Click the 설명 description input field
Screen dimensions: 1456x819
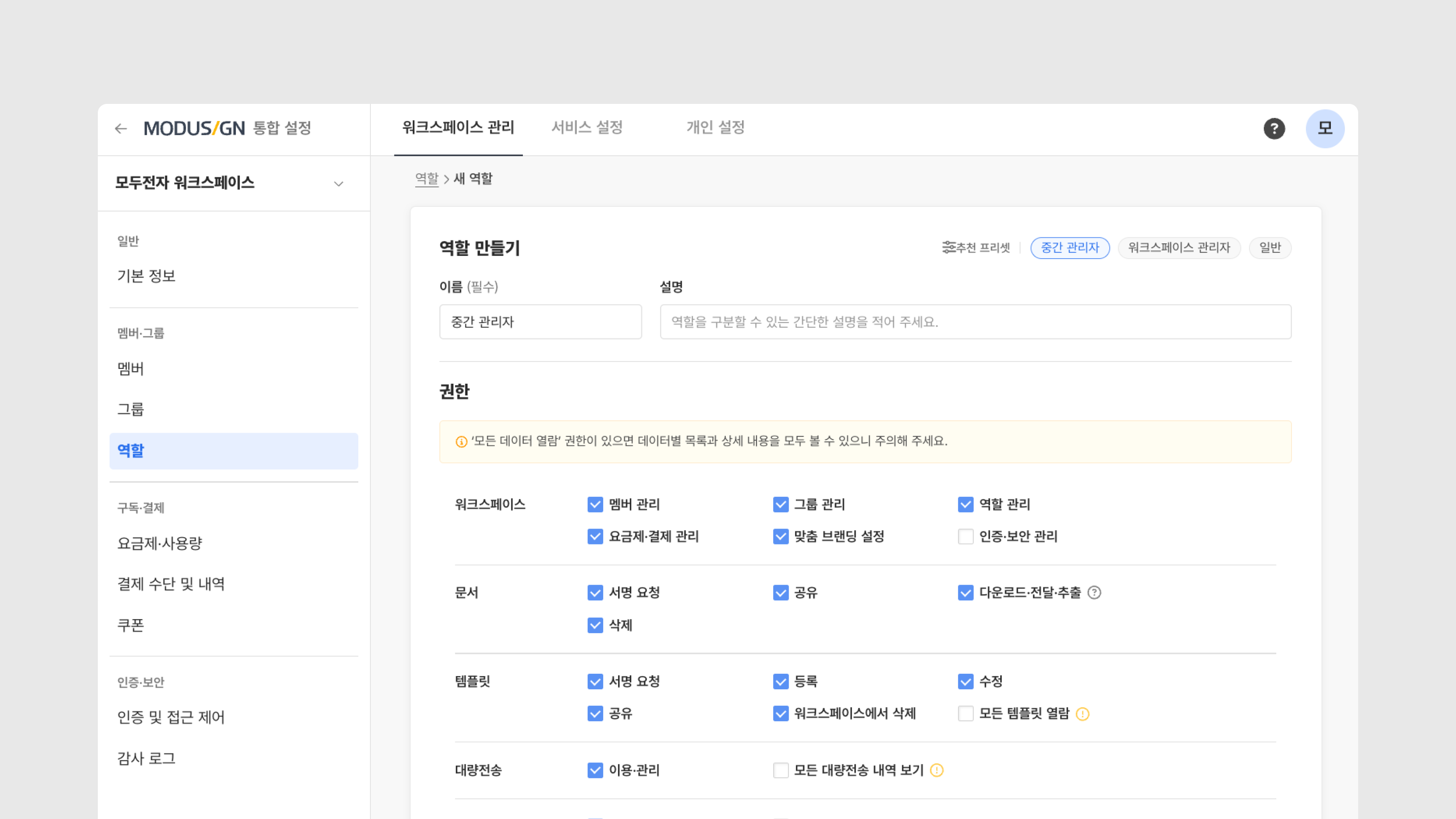coord(975,322)
